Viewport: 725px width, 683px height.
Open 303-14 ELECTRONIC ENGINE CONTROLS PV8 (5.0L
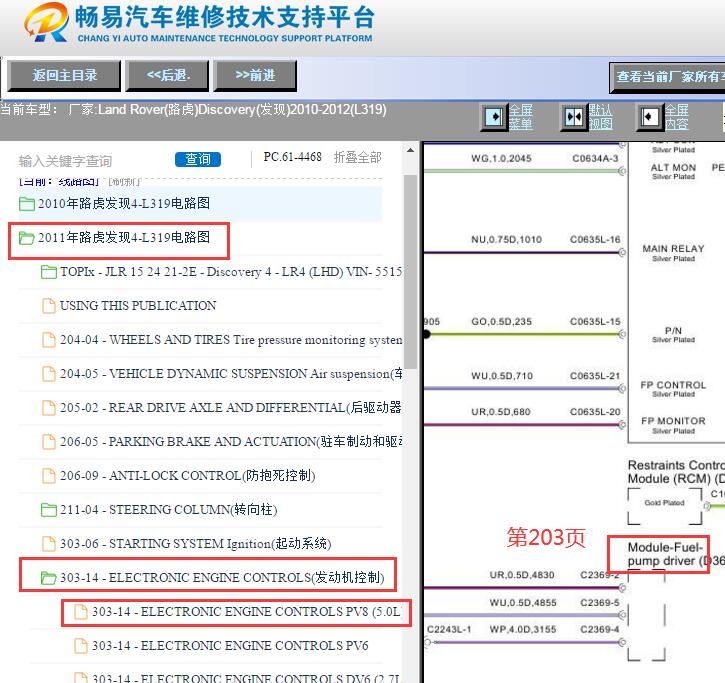coord(246,612)
